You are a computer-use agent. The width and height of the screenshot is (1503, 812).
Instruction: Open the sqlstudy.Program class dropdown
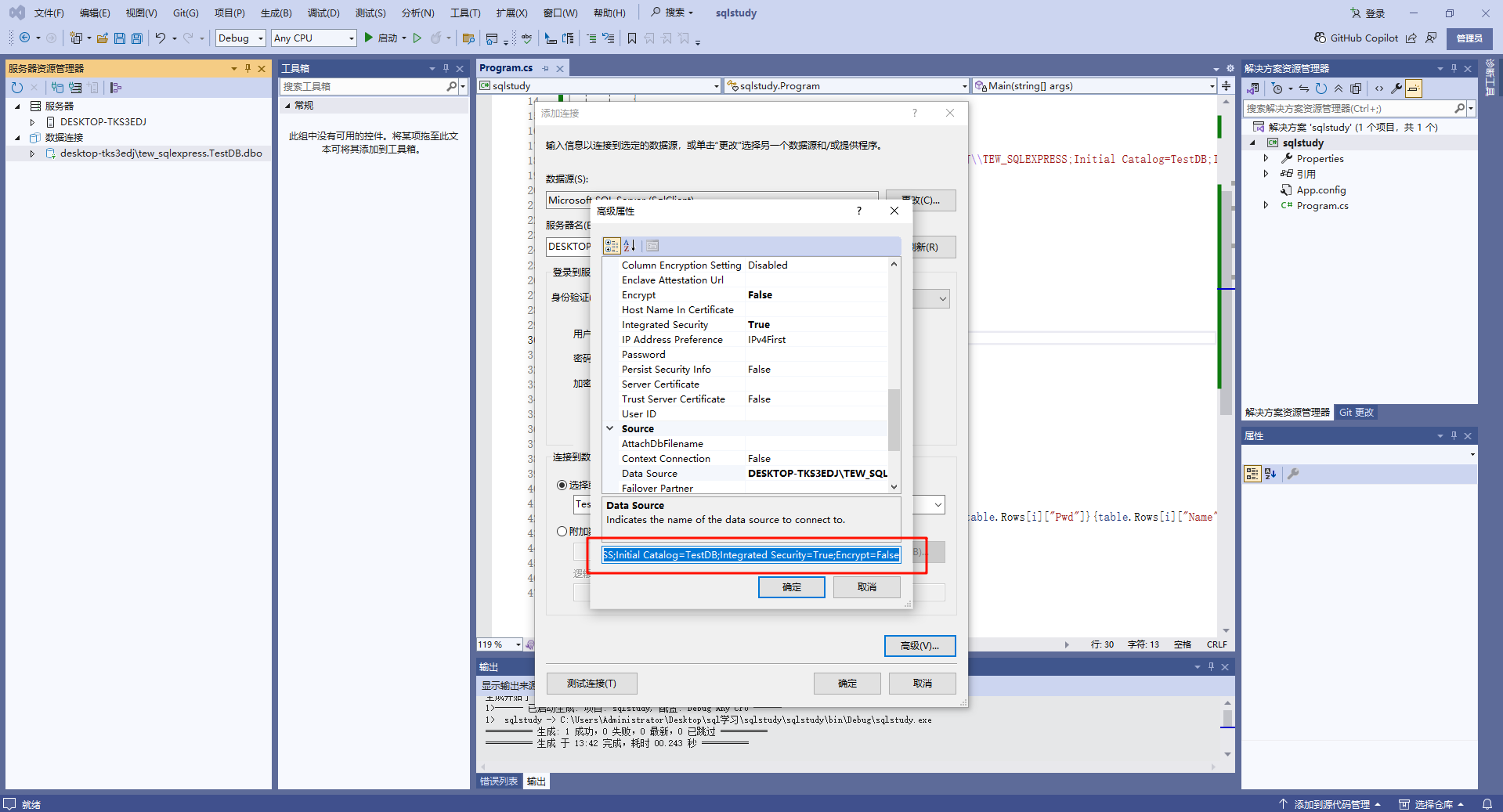847,86
